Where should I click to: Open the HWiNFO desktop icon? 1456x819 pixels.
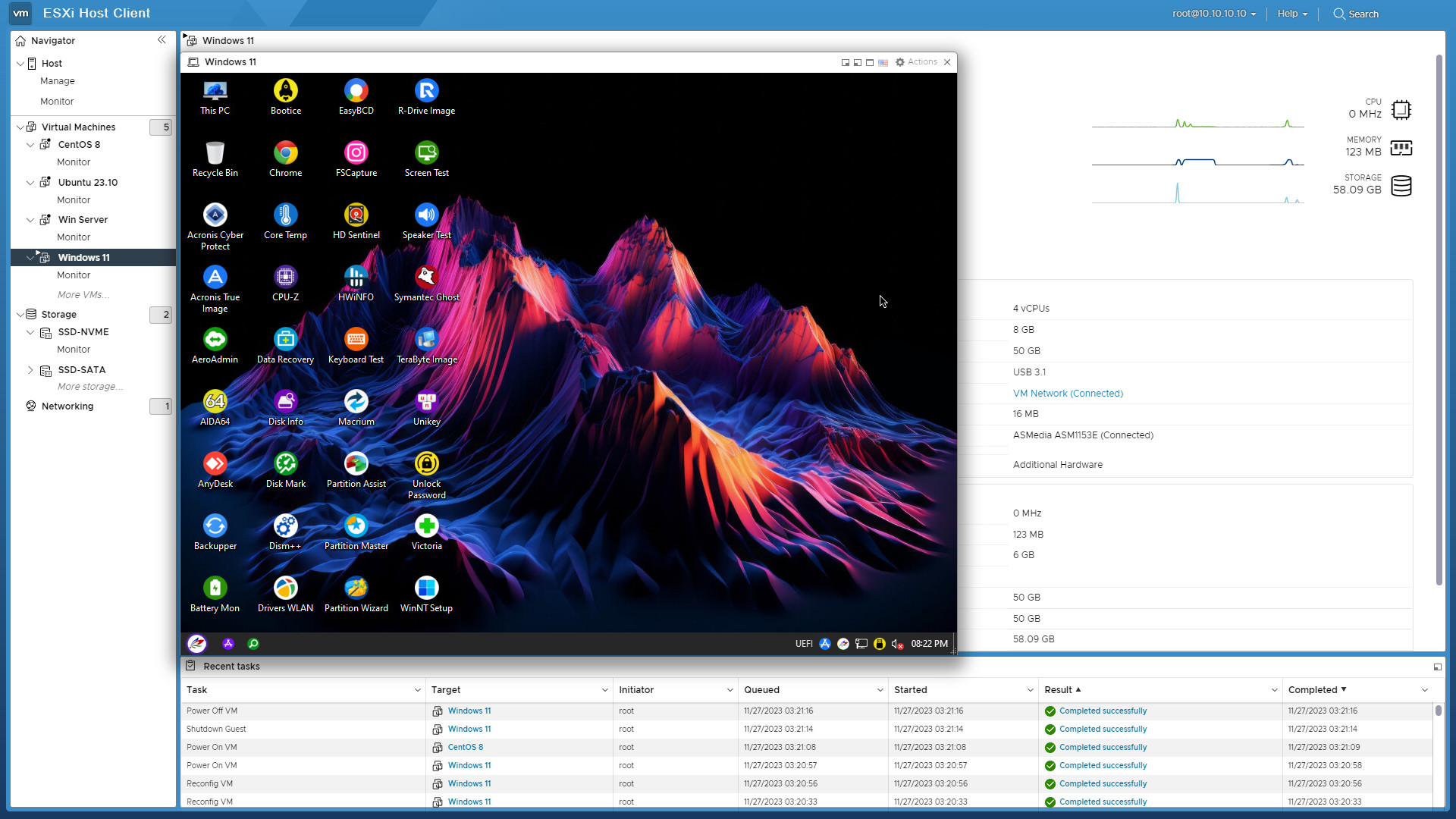point(356,278)
